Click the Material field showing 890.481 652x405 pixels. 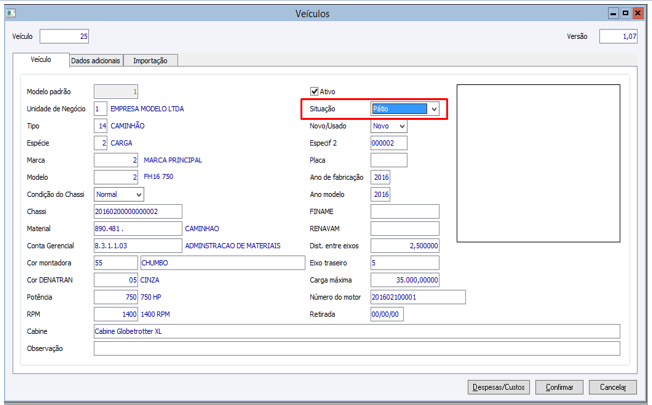138,229
